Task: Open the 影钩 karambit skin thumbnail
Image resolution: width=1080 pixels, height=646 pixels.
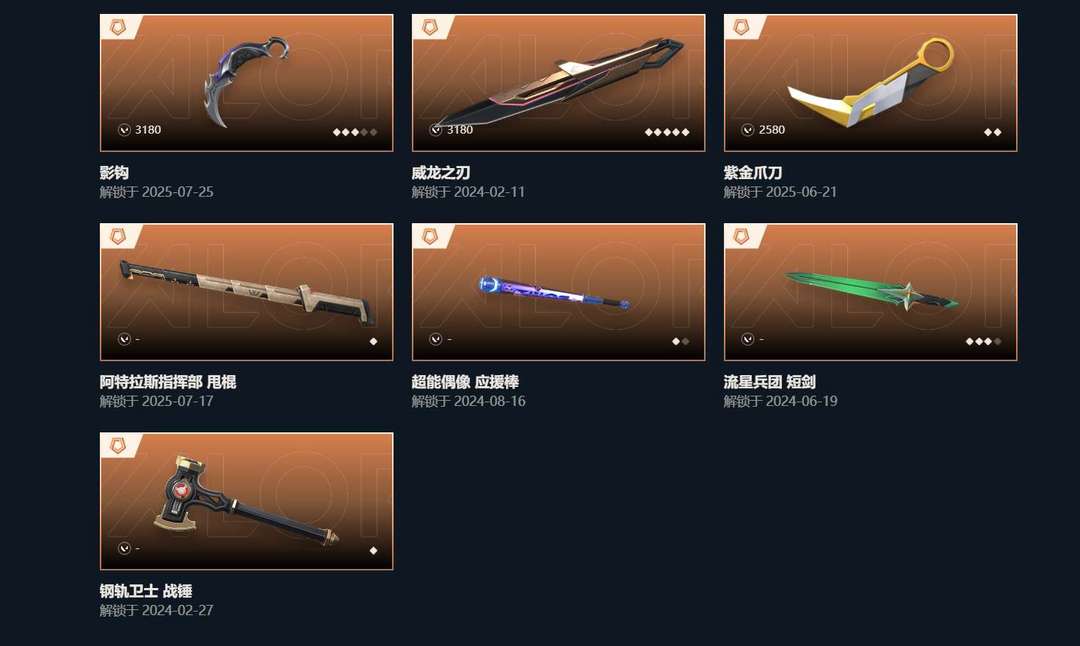Action: [247, 83]
